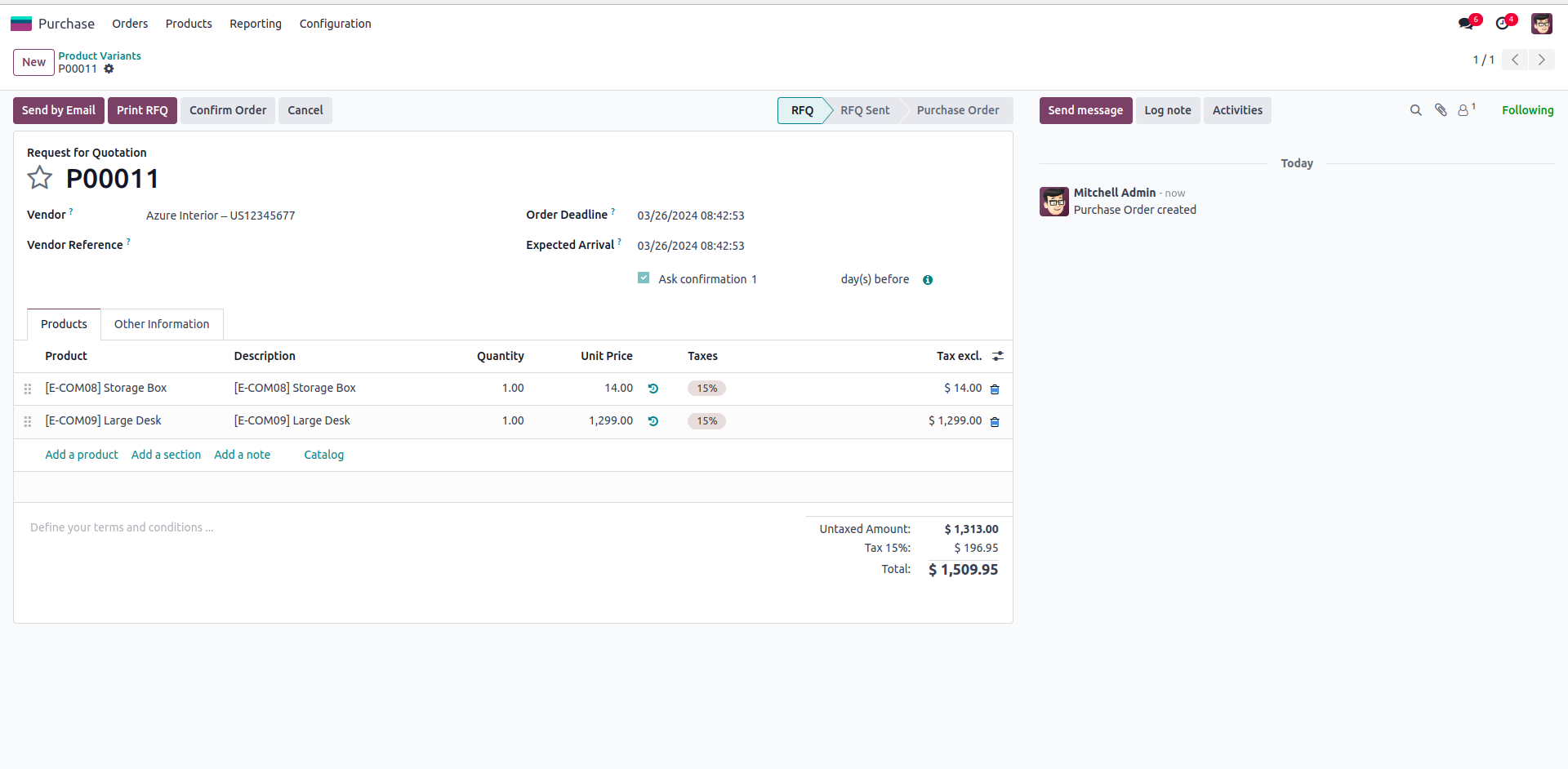Open the user avatar menu
1568x769 pixels.
click(x=1542, y=24)
